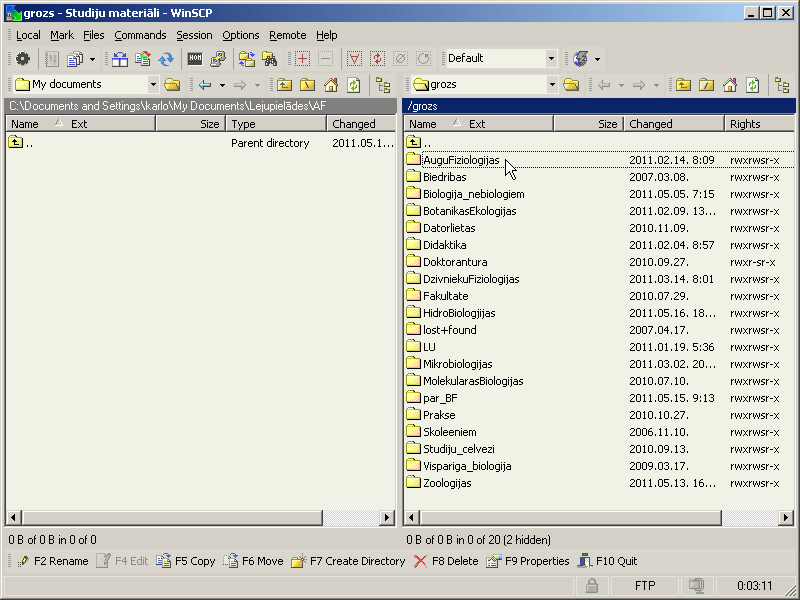Open the Local menu
The image size is (800, 600).
click(x=28, y=35)
